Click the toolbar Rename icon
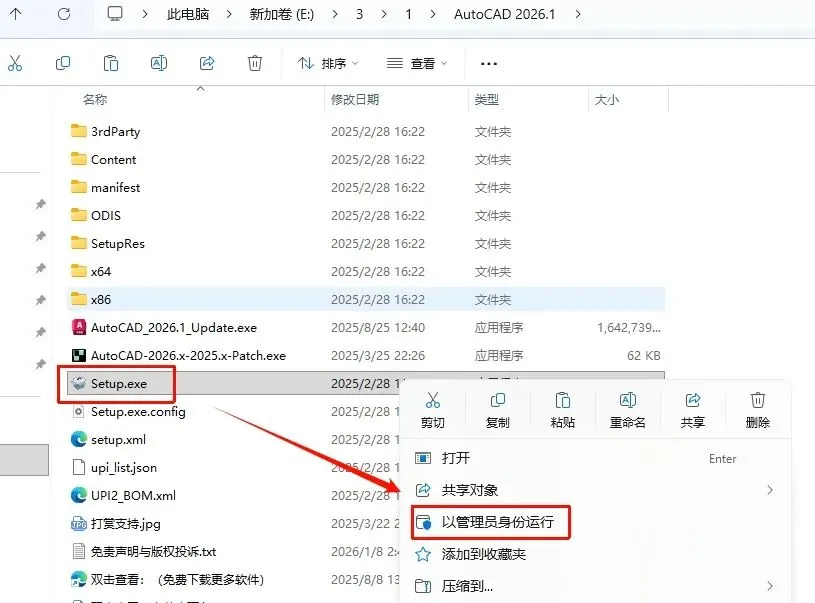The image size is (815, 603). 159,63
